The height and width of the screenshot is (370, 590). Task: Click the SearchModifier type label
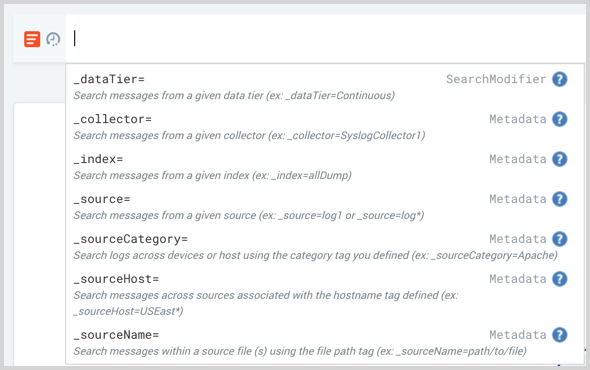pos(496,79)
